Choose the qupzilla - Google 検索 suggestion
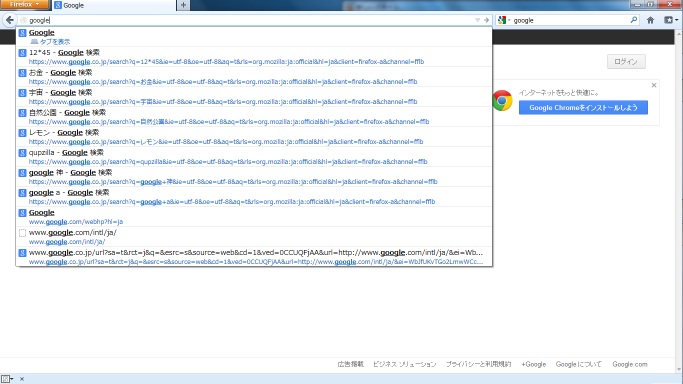This screenshot has width=683, height=384. pos(254,157)
